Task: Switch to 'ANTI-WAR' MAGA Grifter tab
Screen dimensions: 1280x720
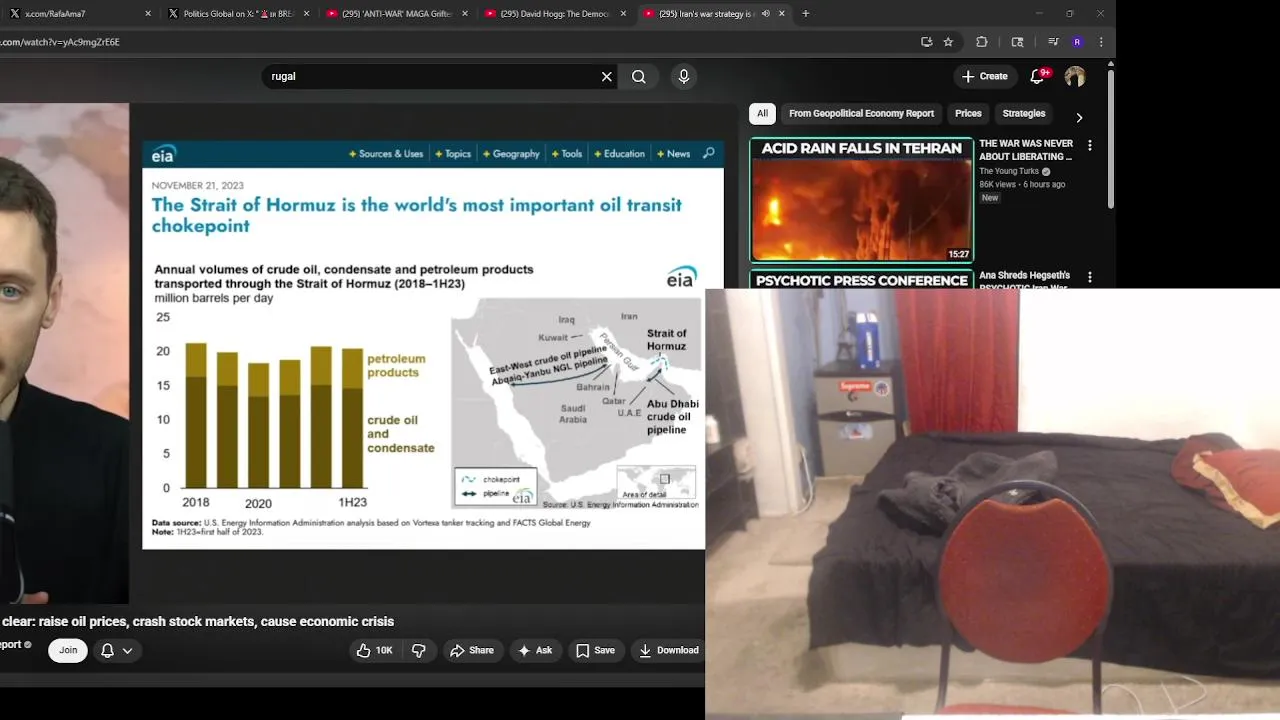Action: coord(397,14)
